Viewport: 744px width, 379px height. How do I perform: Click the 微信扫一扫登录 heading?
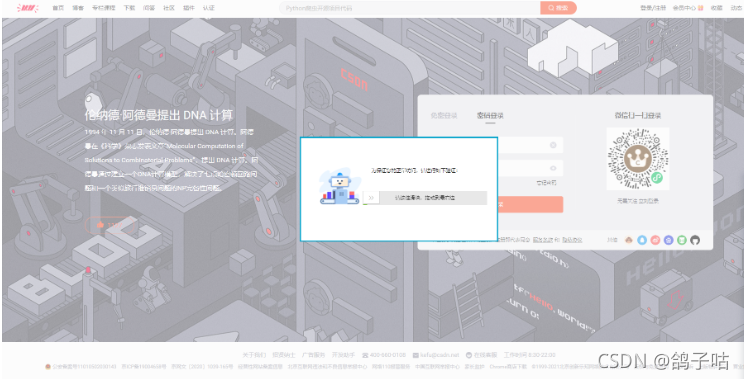638,115
